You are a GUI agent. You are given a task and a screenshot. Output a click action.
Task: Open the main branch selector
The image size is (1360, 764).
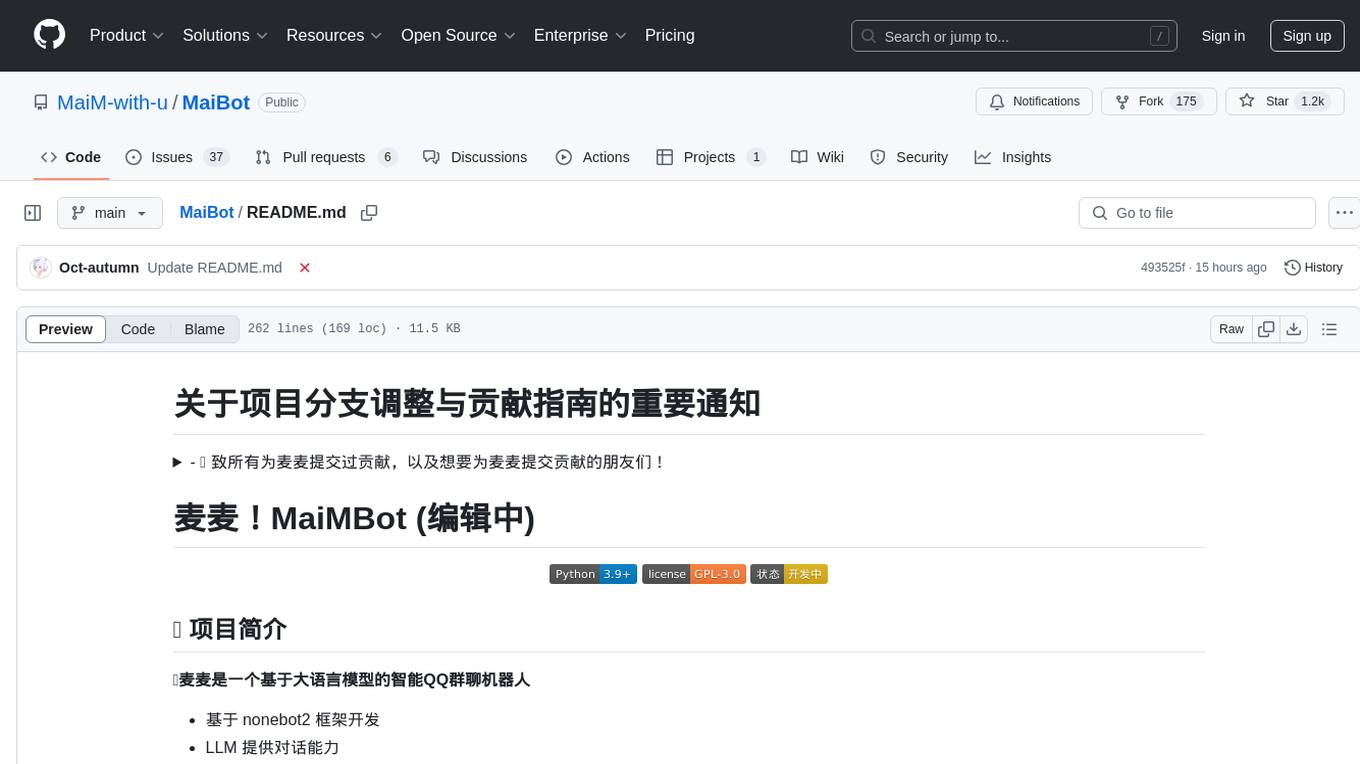(110, 213)
